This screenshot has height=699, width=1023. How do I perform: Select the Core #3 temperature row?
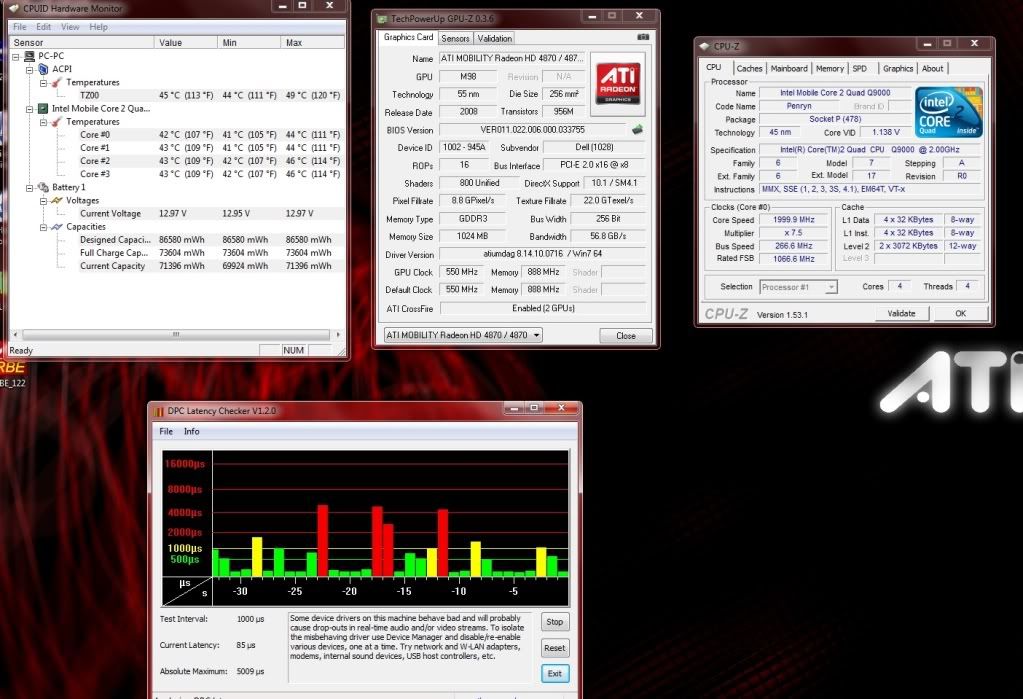[x=210, y=174]
